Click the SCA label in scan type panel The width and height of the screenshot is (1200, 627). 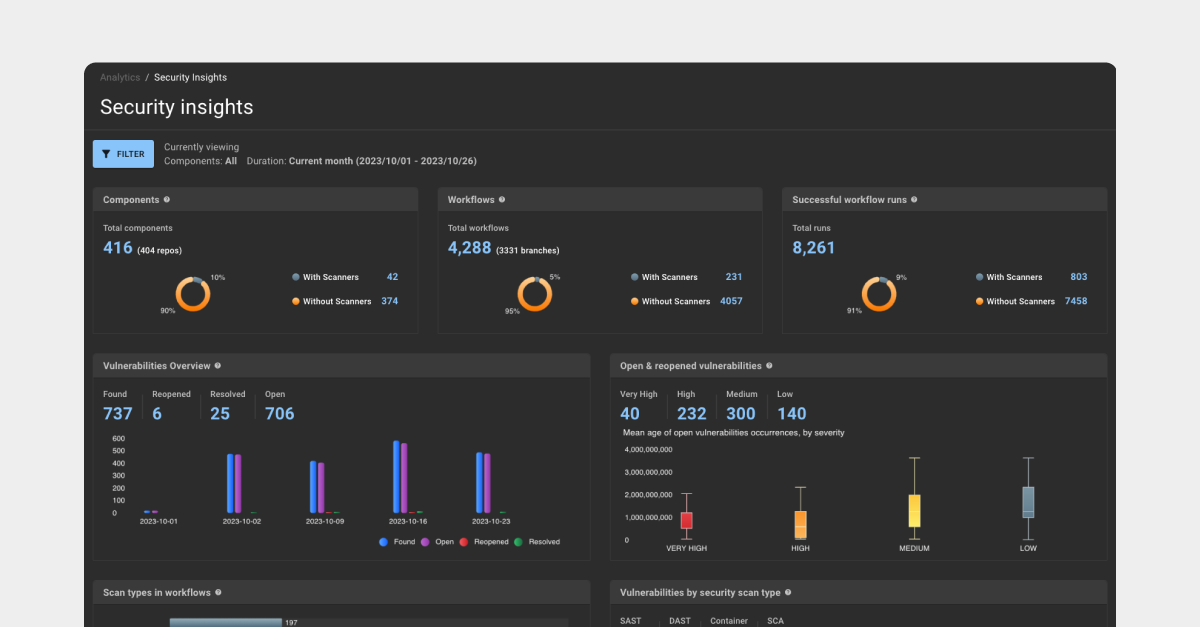click(775, 621)
